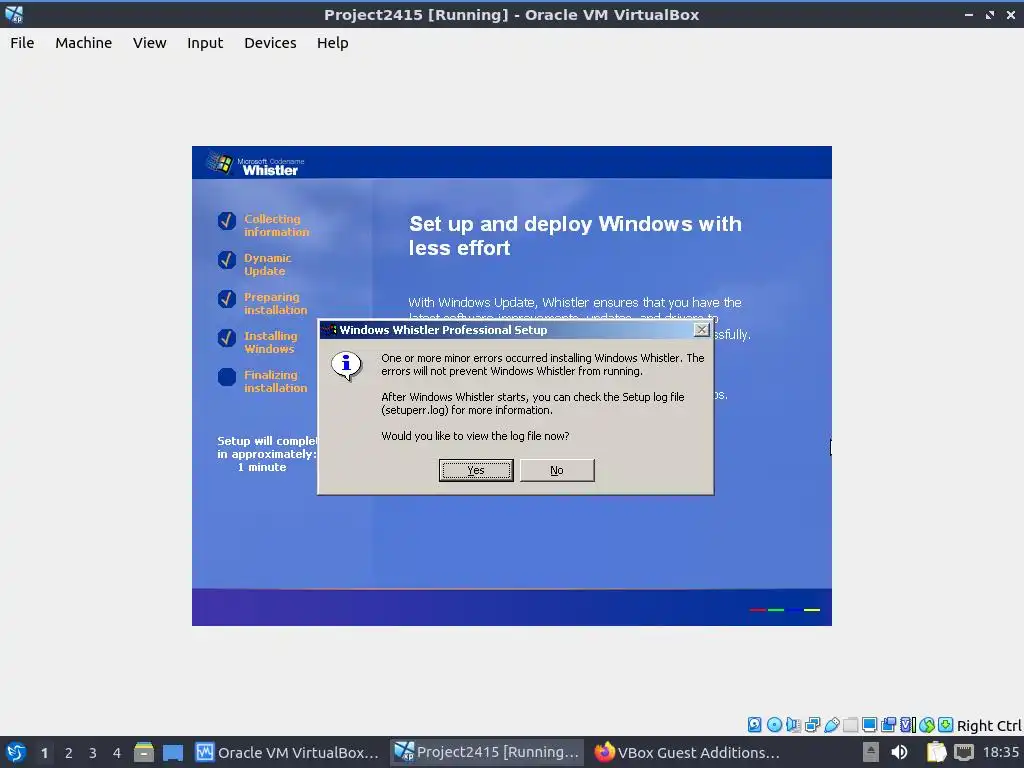The height and width of the screenshot is (768, 1024).
Task: Close the Whistler Professional Setup dialog
Action: (x=701, y=330)
